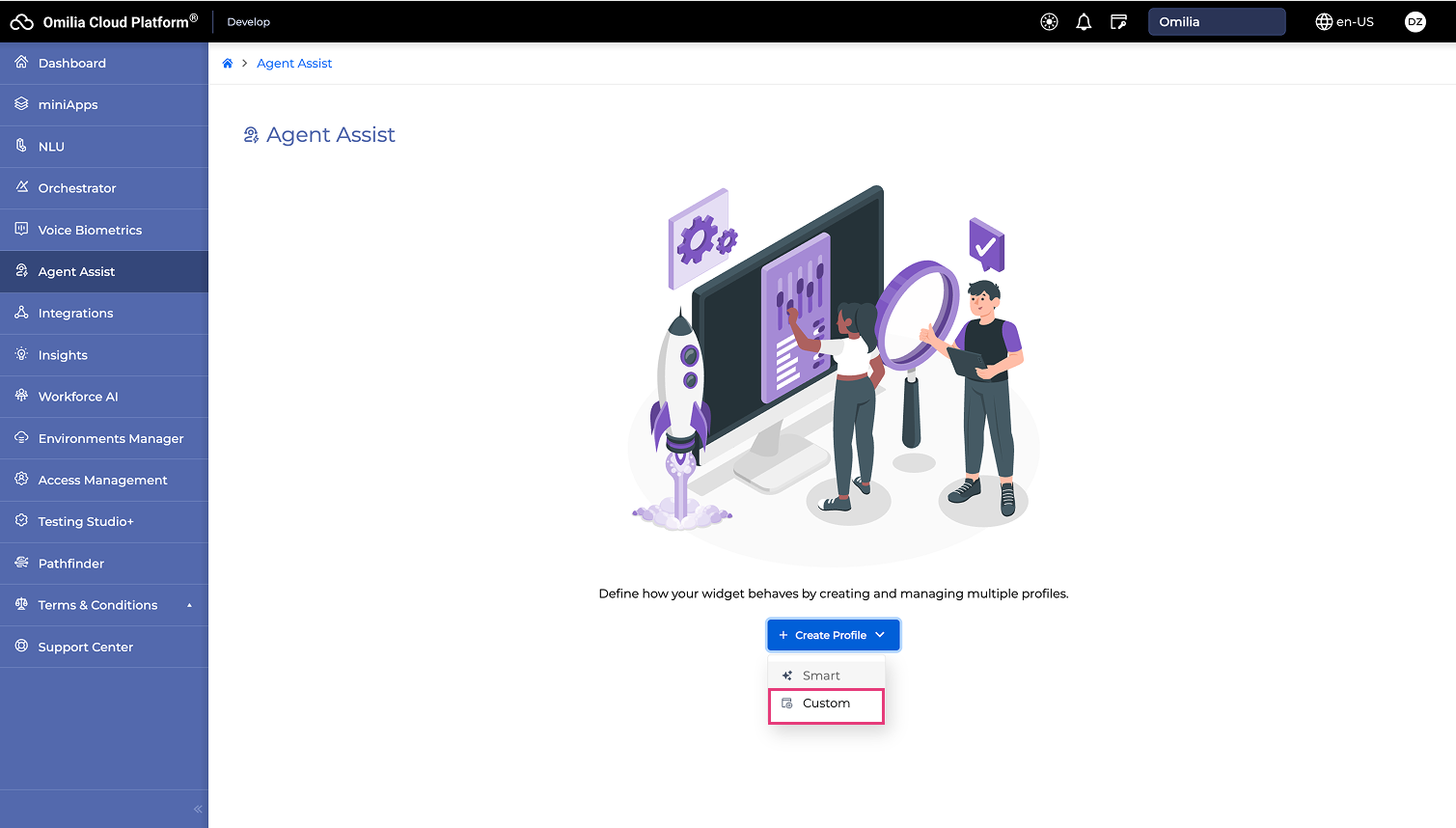Image resolution: width=1456 pixels, height=828 pixels.
Task: Navigate to Environments Manager
Action: [x=110, y=439]
